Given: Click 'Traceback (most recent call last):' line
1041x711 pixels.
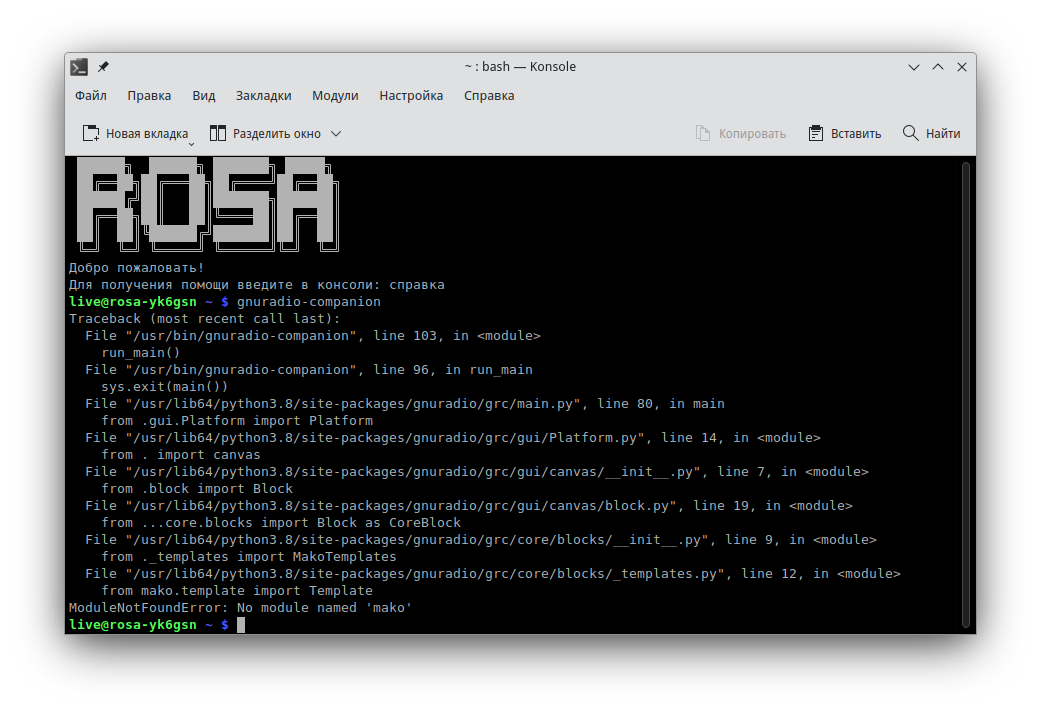Looking at the screenshot, I should tap(204, 319).
